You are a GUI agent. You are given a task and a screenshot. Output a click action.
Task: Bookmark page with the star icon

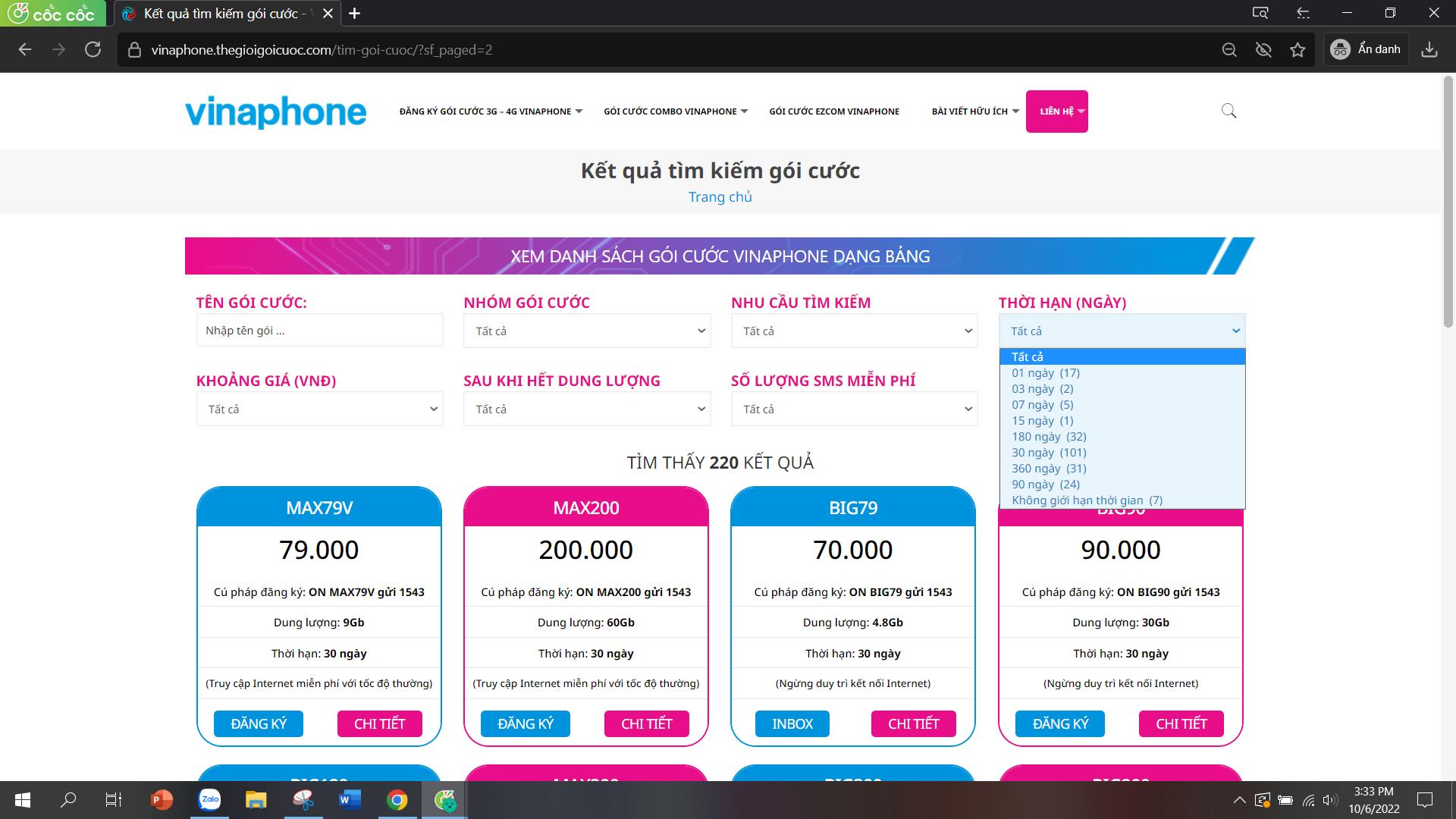(x=1298, y=50)
